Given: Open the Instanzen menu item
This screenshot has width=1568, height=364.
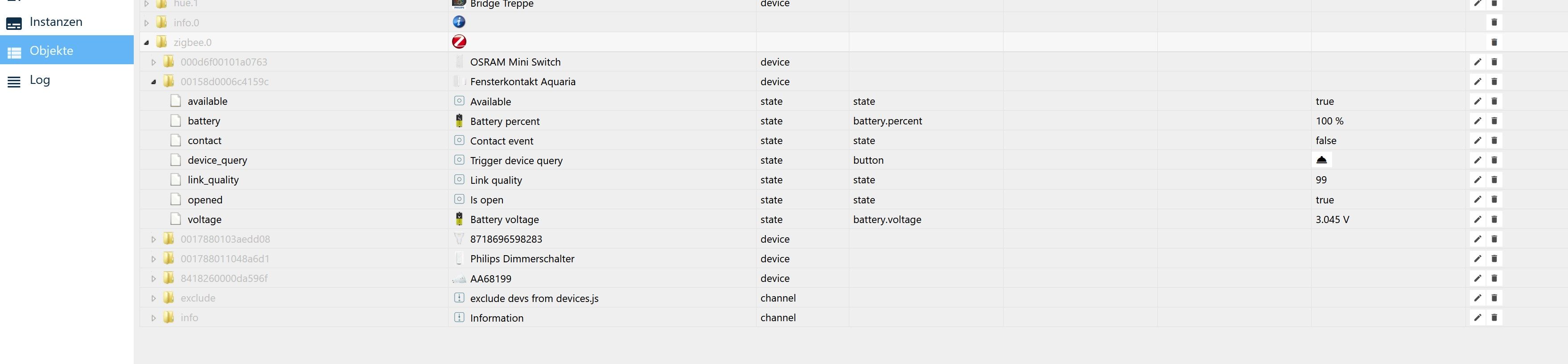Looking at the screenshot, I should tap(55, 22).
